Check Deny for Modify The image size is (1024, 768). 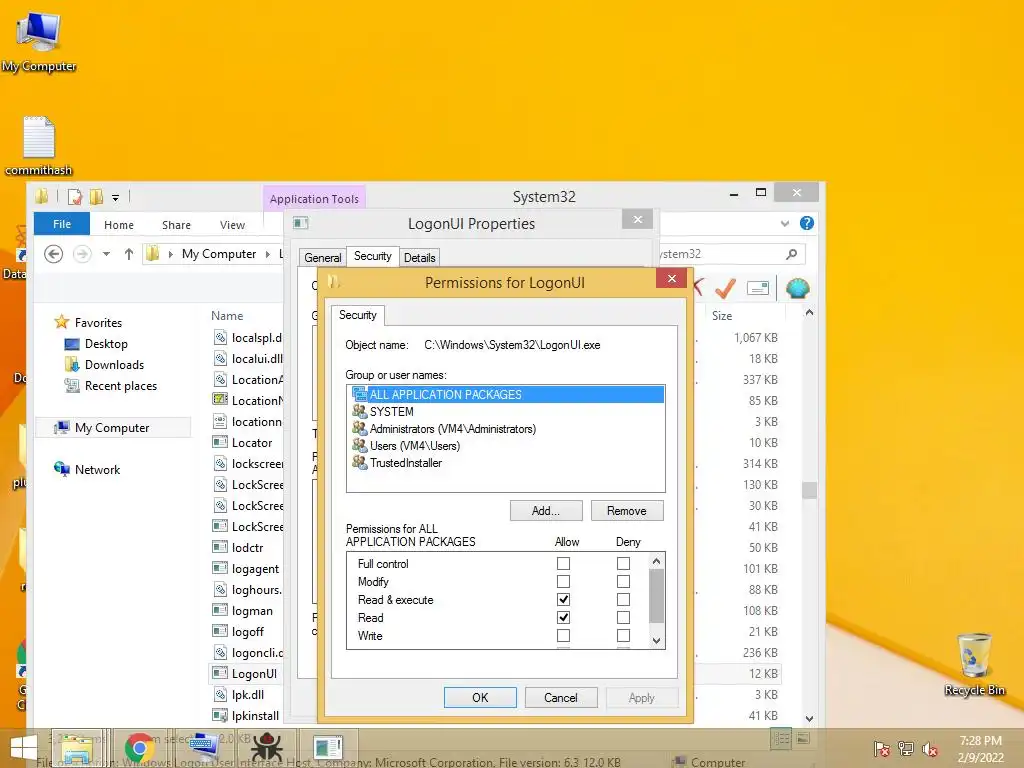(624, 581)
